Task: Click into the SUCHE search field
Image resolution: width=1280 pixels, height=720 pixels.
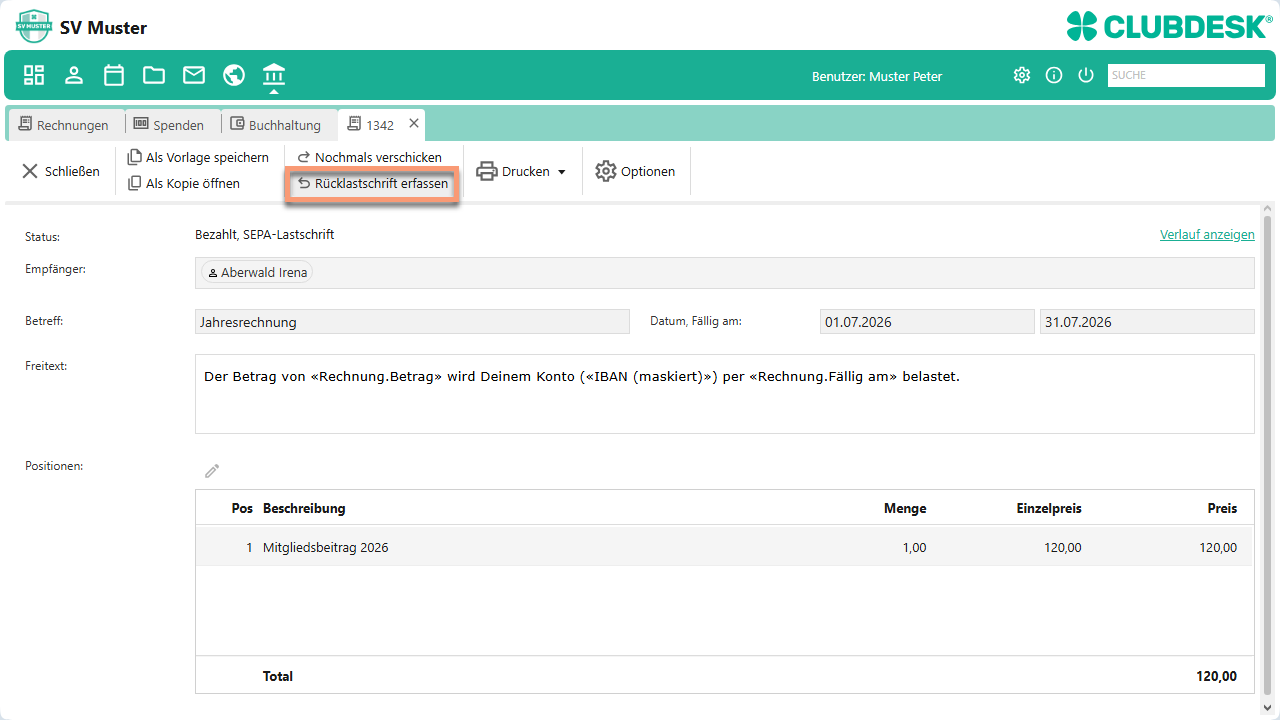Action: (x=1186, y=75)
